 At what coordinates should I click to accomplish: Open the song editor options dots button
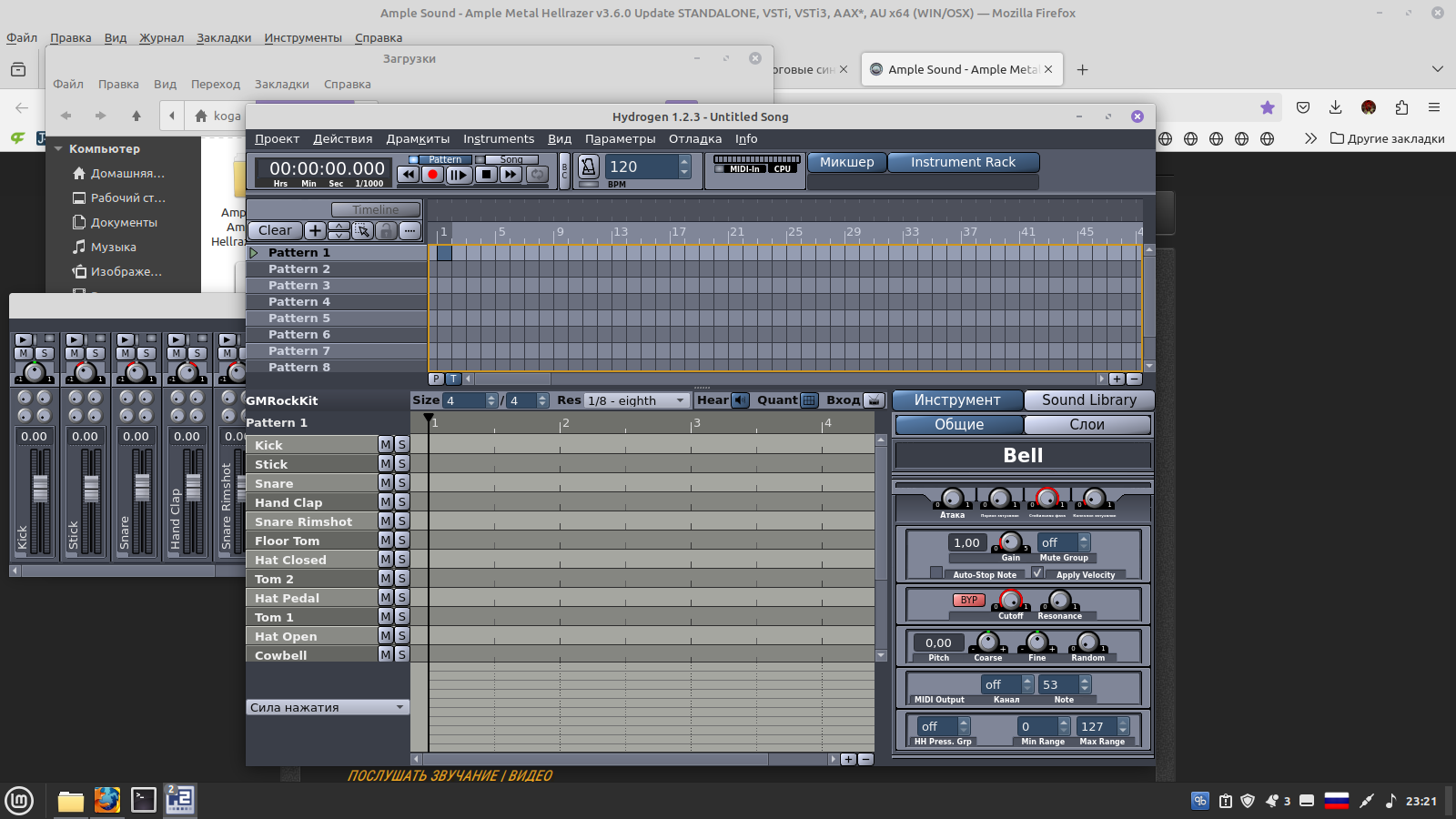(409, 230)
